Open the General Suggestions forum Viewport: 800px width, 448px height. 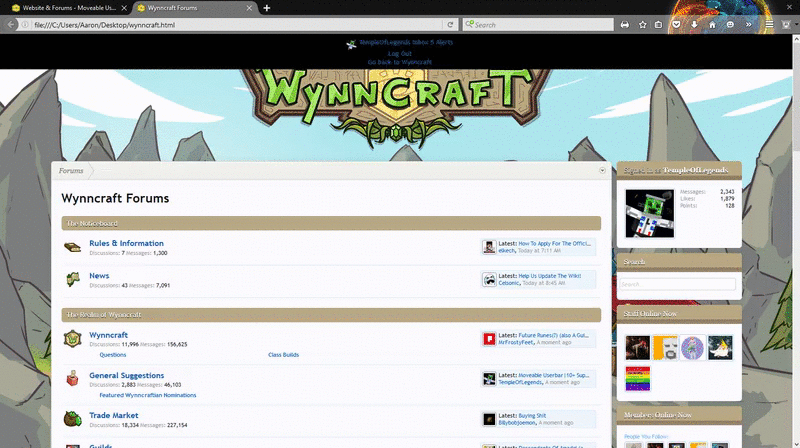(x=127, y=376)
